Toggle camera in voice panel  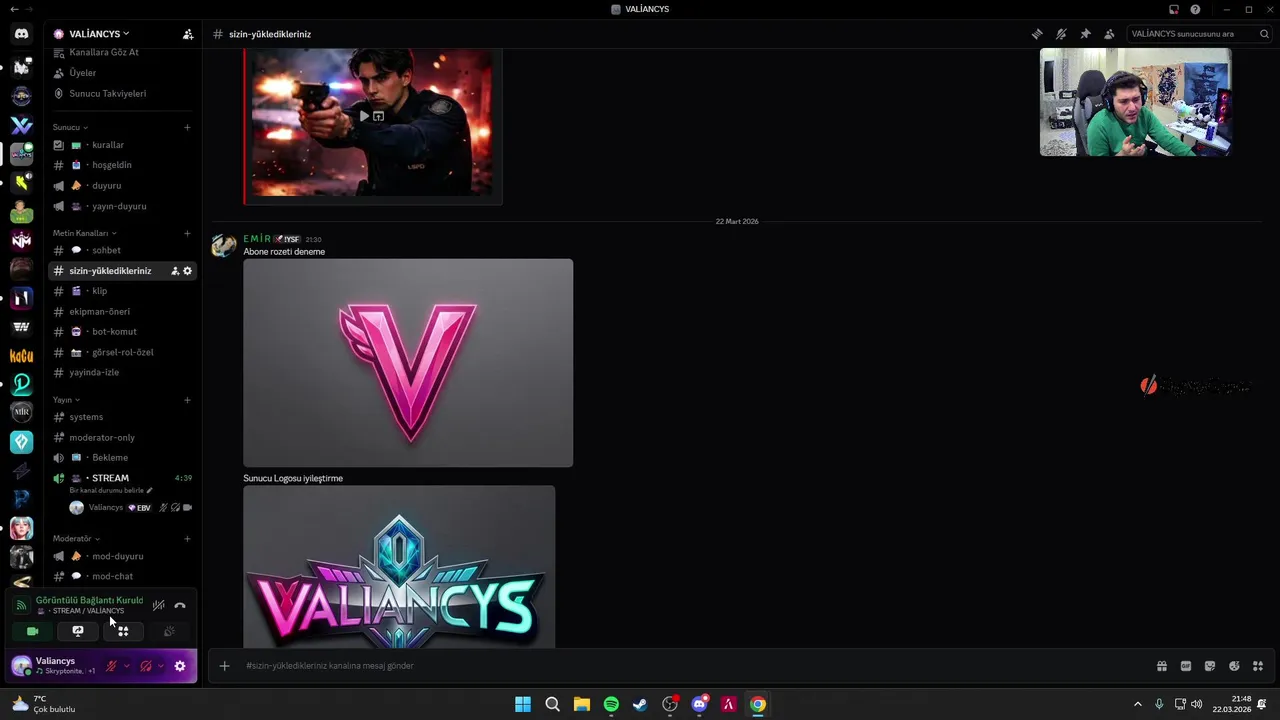tap(32, 631)
